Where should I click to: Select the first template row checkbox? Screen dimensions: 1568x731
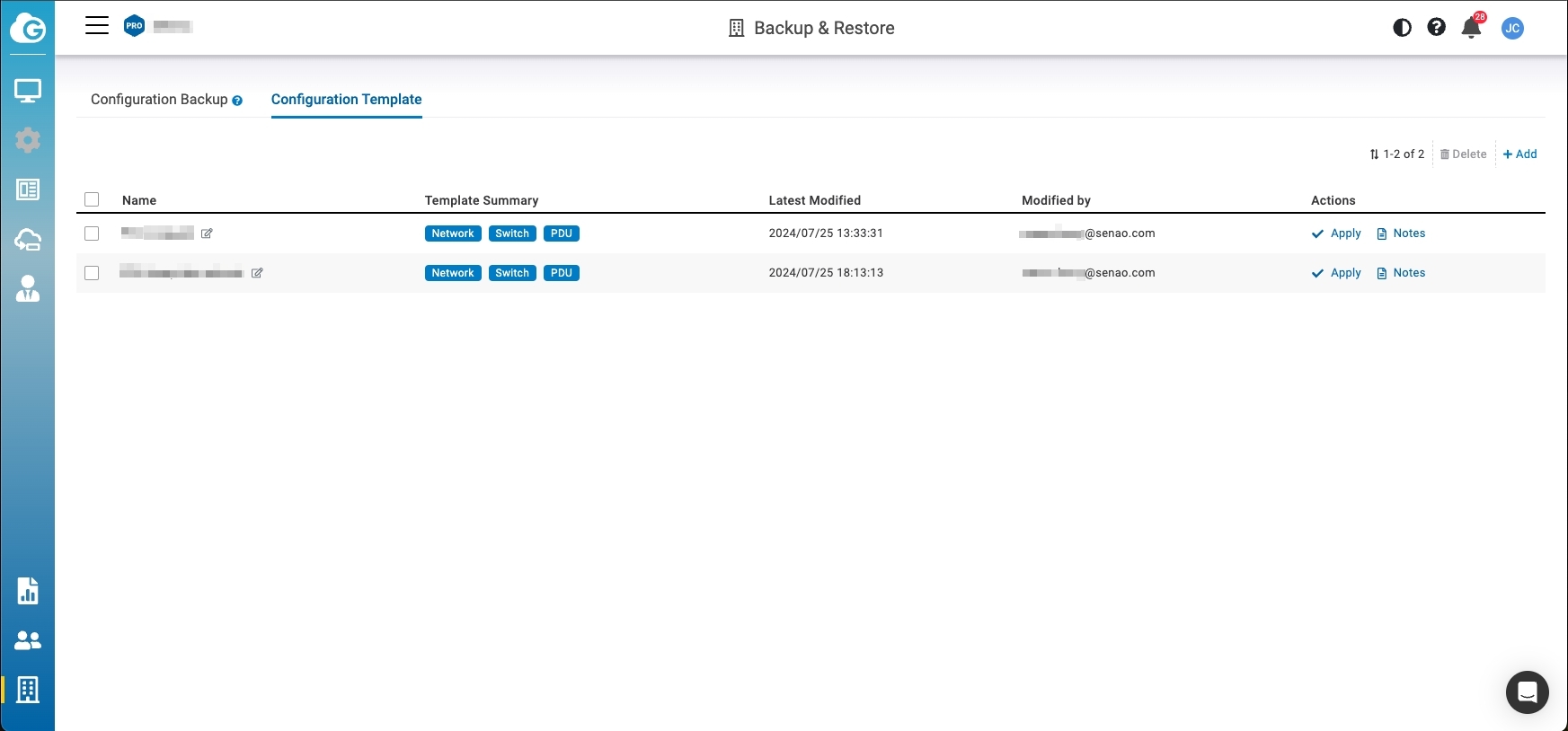point(92,233)
